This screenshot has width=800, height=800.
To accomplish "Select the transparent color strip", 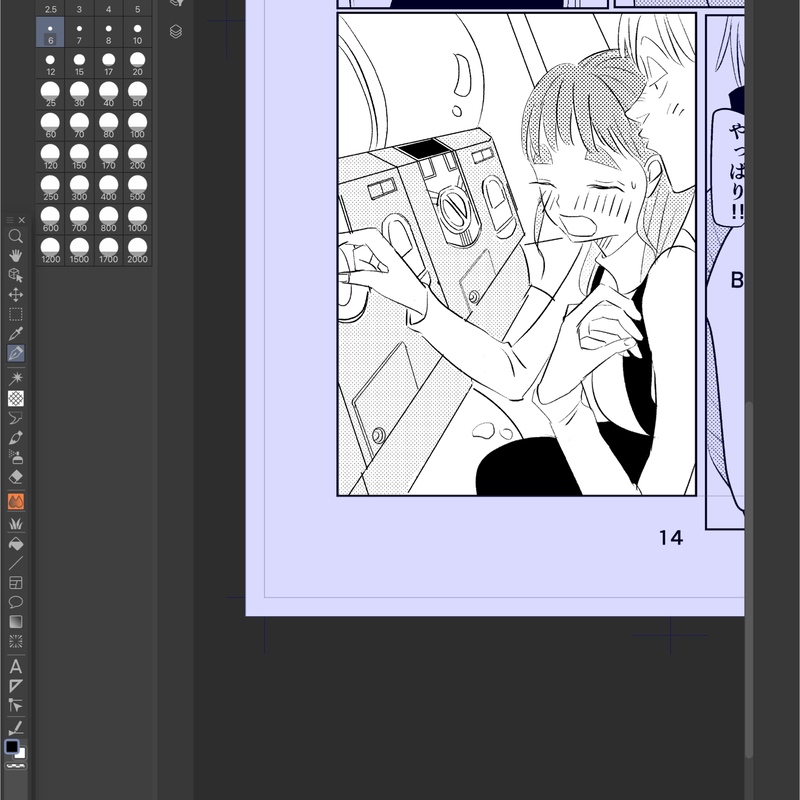I will point(16,766).
